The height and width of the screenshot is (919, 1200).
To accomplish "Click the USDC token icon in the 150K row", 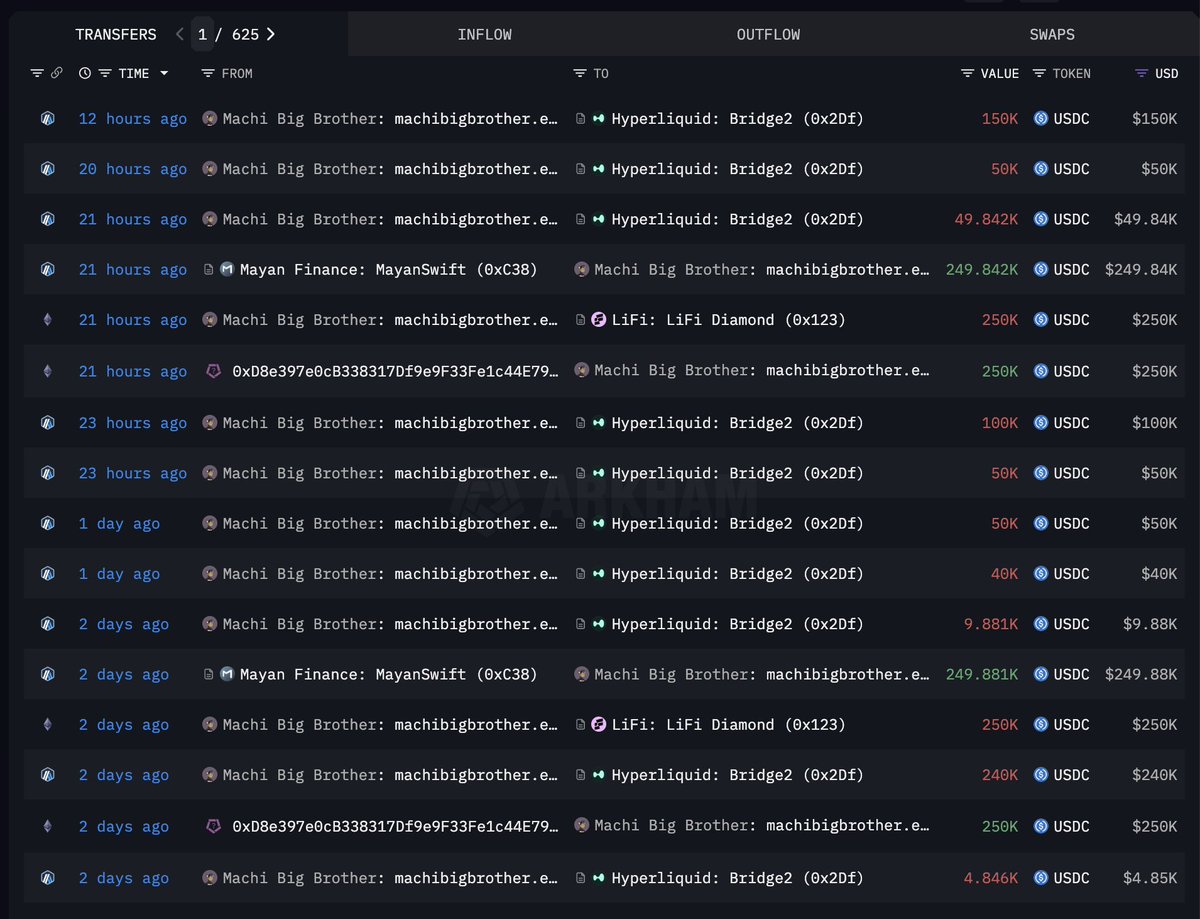I will point(1041,118).
